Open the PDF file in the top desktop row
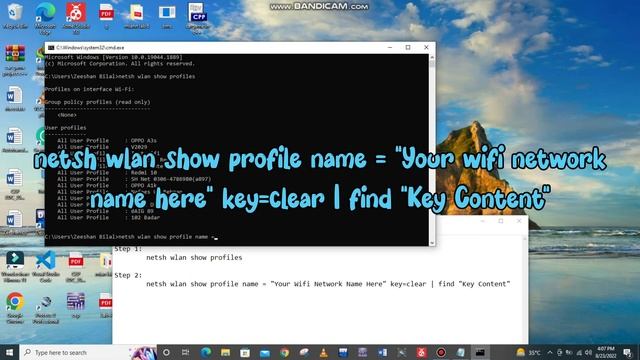This screenshot has width=640, height=360. (x=106, y=16)
